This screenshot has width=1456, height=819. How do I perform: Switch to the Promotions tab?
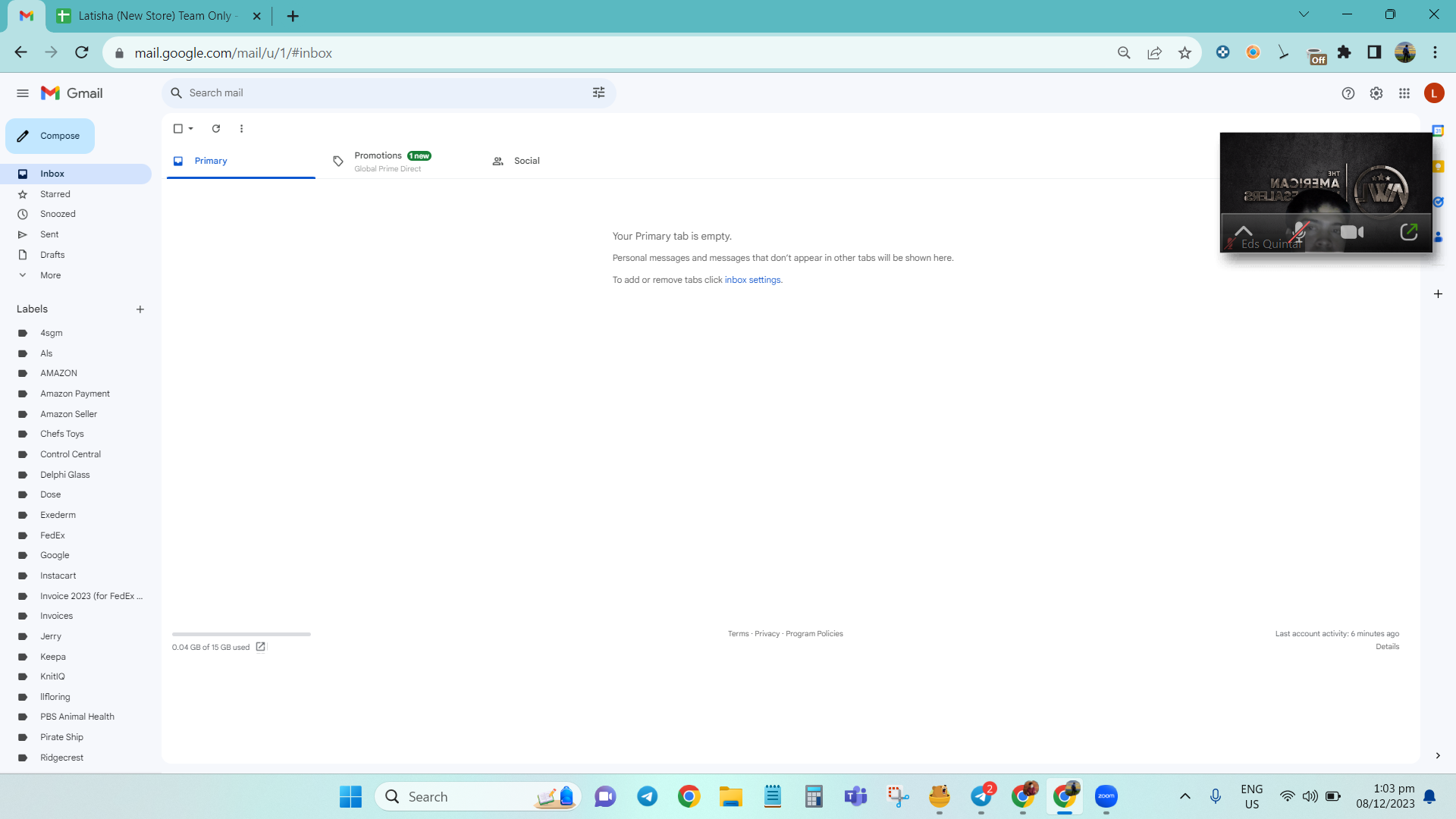(402, 161)
